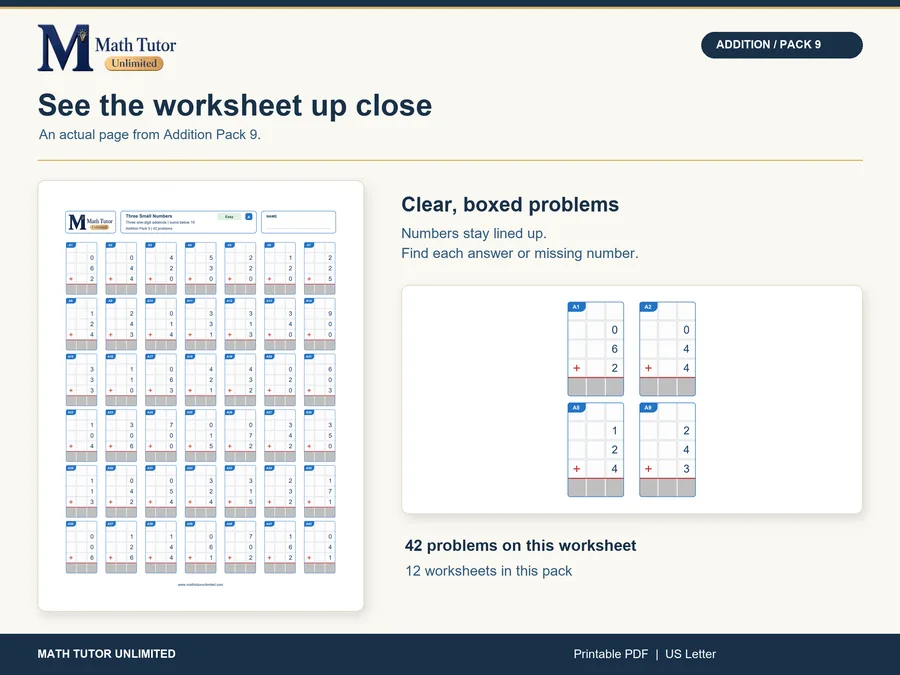Screen dimensions: 900x675
Task: Click the A9 label tab in enlarged preview
Action: tap(648, 408)
